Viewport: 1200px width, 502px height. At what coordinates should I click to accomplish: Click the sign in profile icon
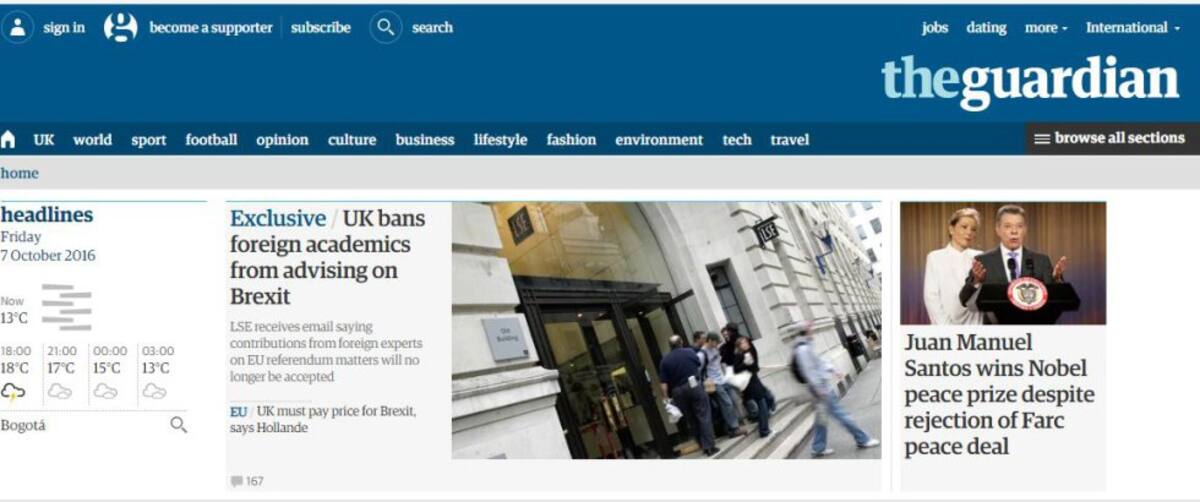click(x=17, y=27)
